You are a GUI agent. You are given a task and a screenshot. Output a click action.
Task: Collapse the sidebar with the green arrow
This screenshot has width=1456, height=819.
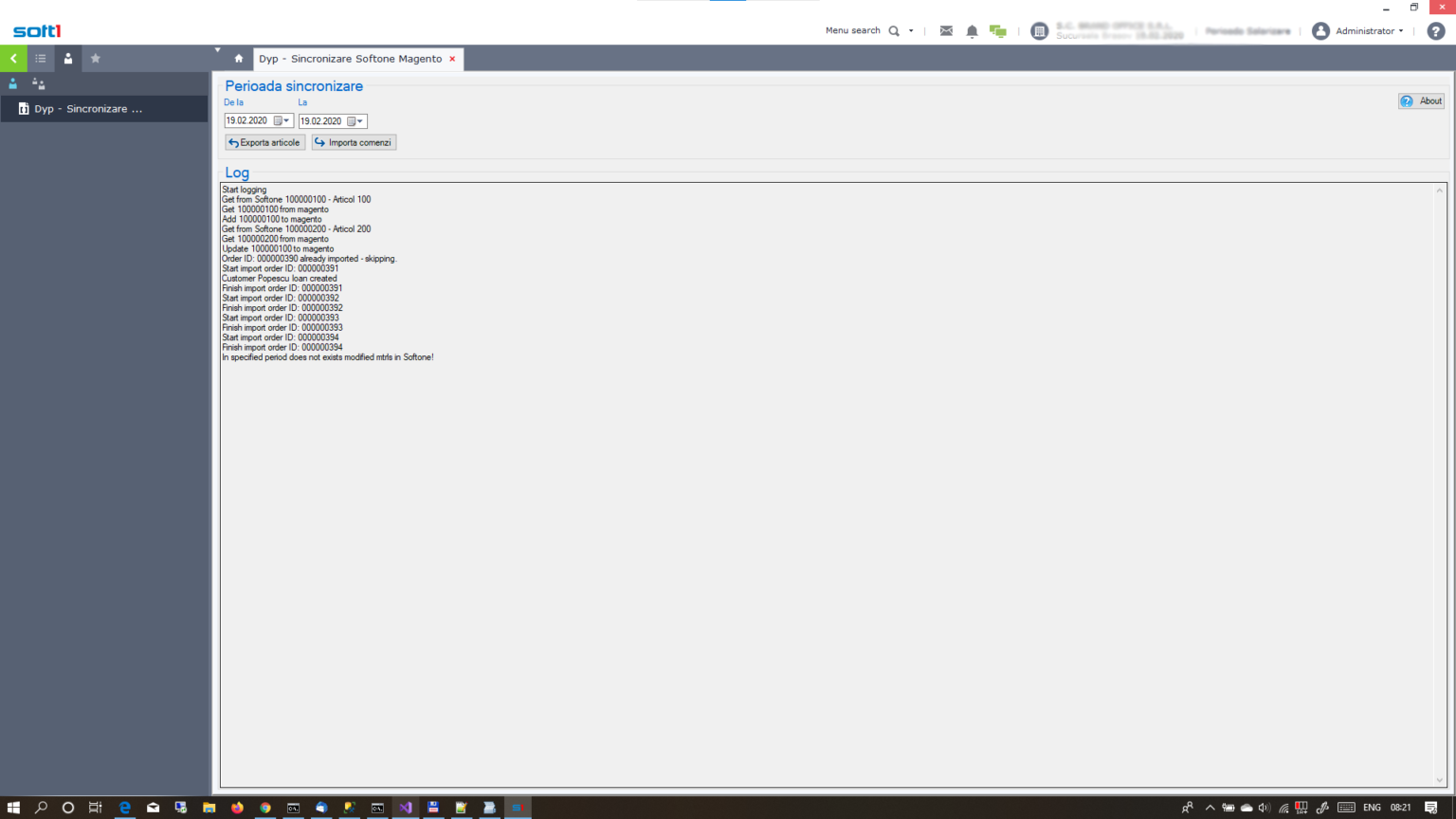tap(13, 59)
